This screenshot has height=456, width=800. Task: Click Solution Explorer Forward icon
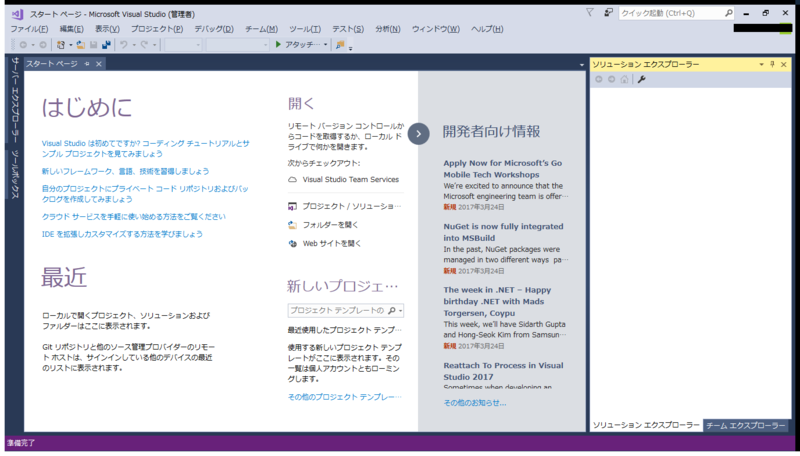[611, 79]
